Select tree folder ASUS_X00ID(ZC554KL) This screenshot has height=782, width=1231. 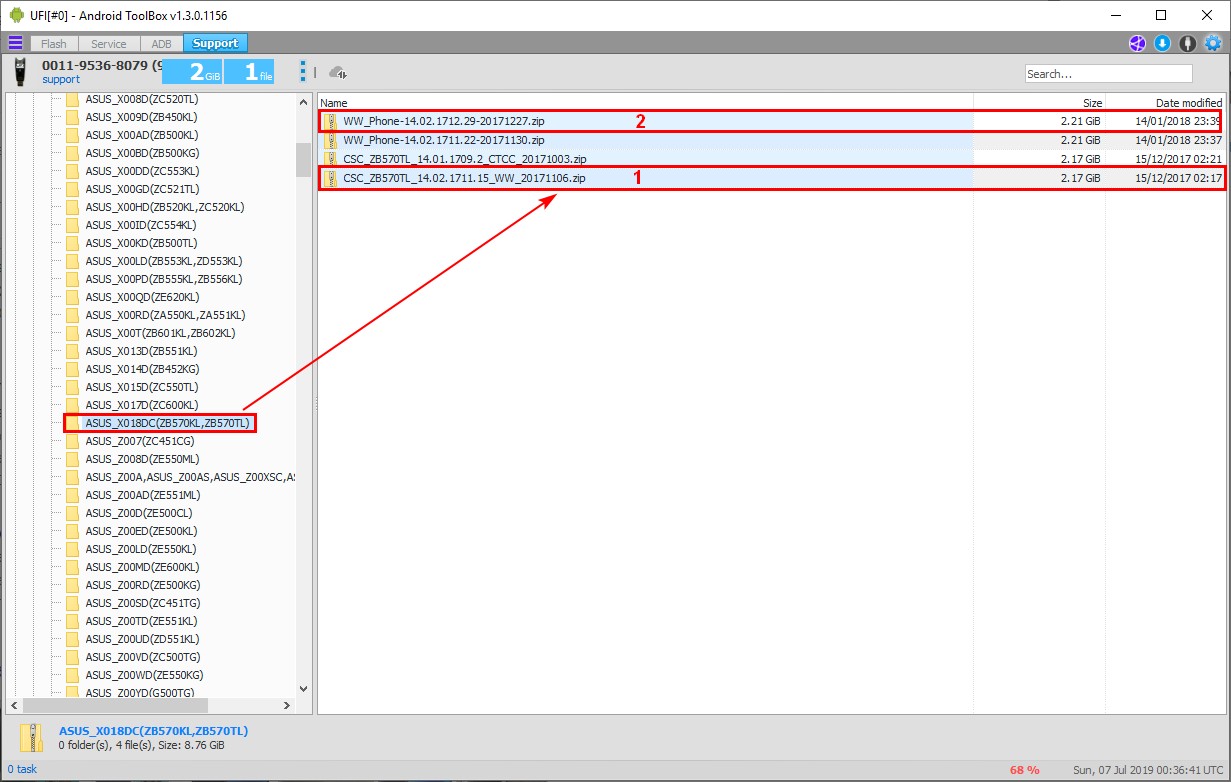pos(140,225)
